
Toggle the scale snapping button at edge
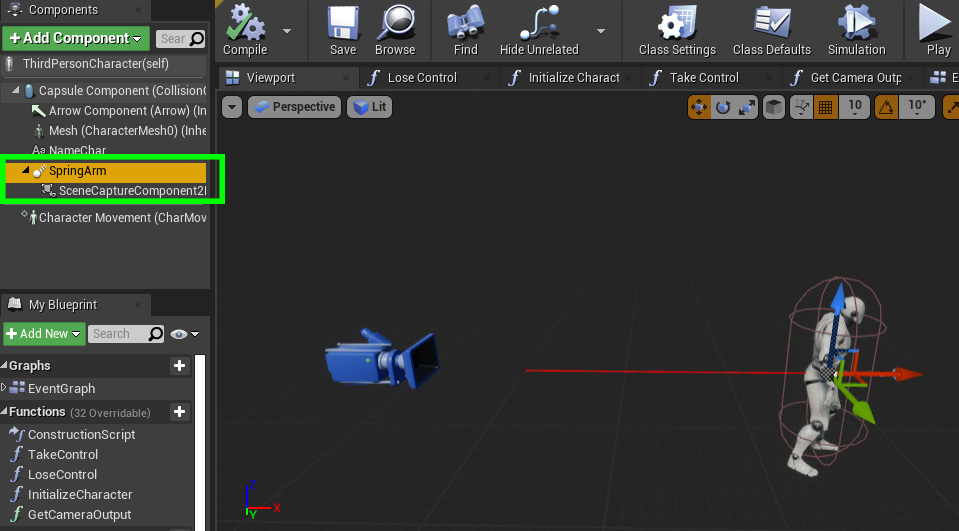[x=951, y=108]
